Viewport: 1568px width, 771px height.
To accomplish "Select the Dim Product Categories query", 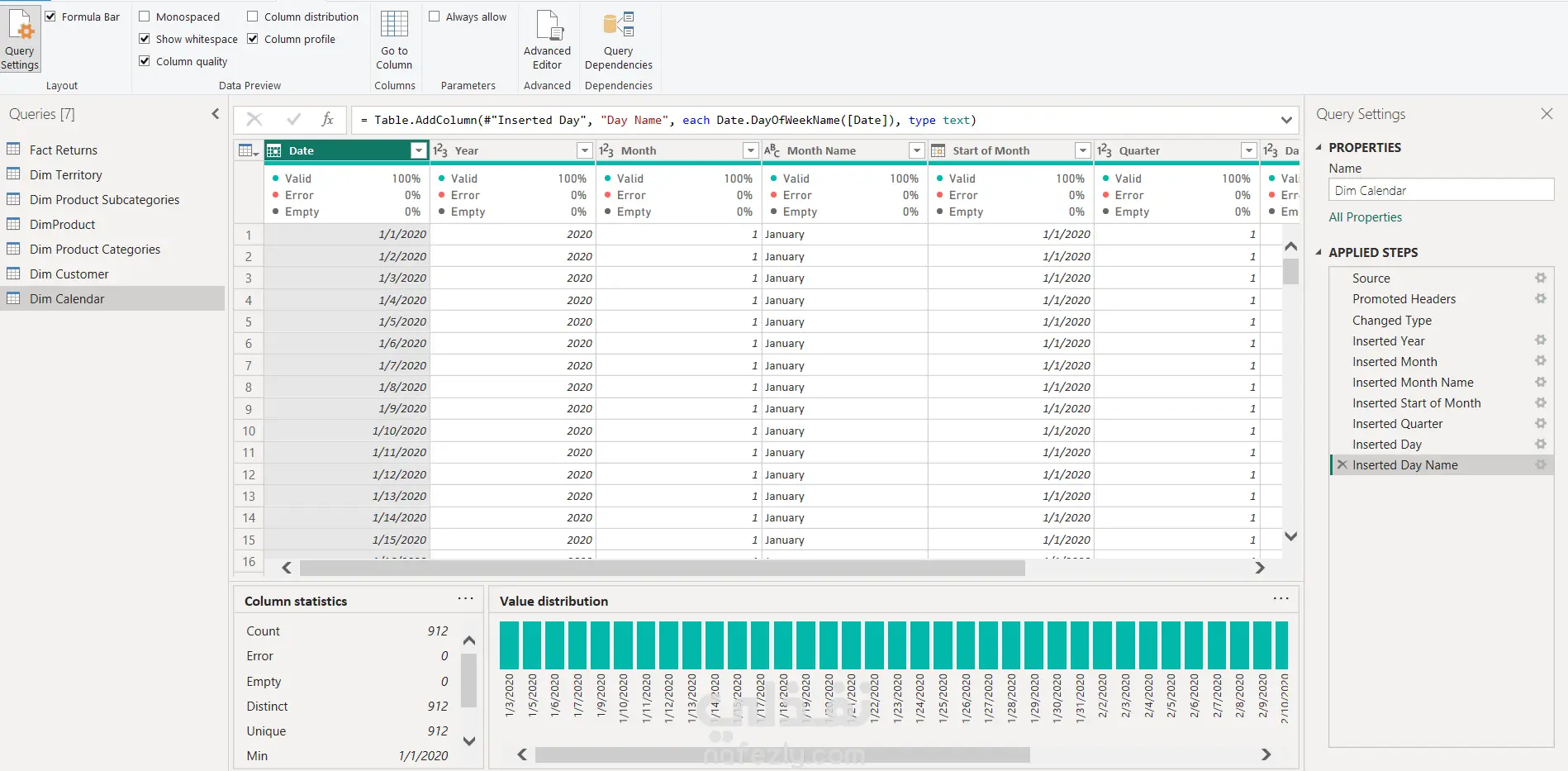I will tap(112, 249).
